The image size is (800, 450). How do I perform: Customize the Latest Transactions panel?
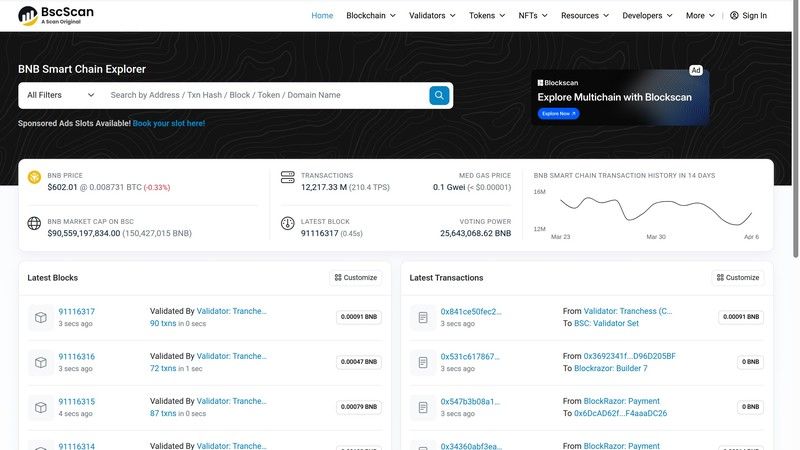(738, 278)
